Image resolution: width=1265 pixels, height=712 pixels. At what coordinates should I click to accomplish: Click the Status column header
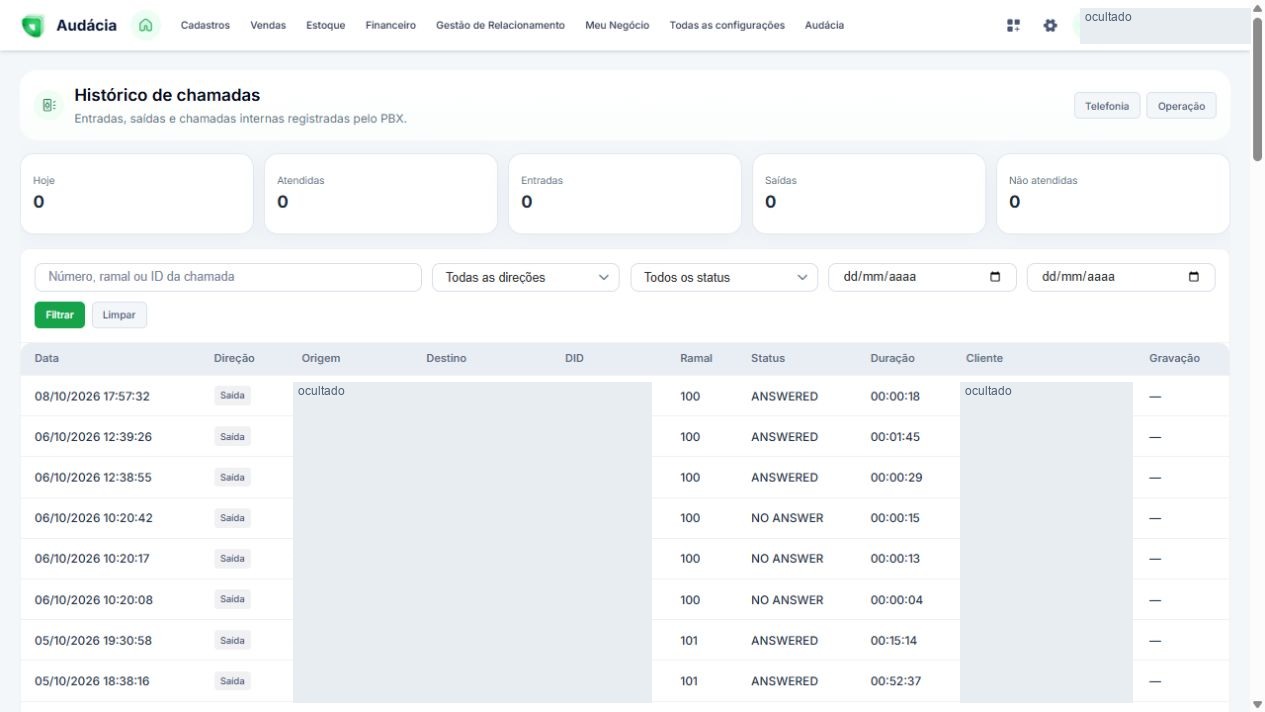point(768,358)
